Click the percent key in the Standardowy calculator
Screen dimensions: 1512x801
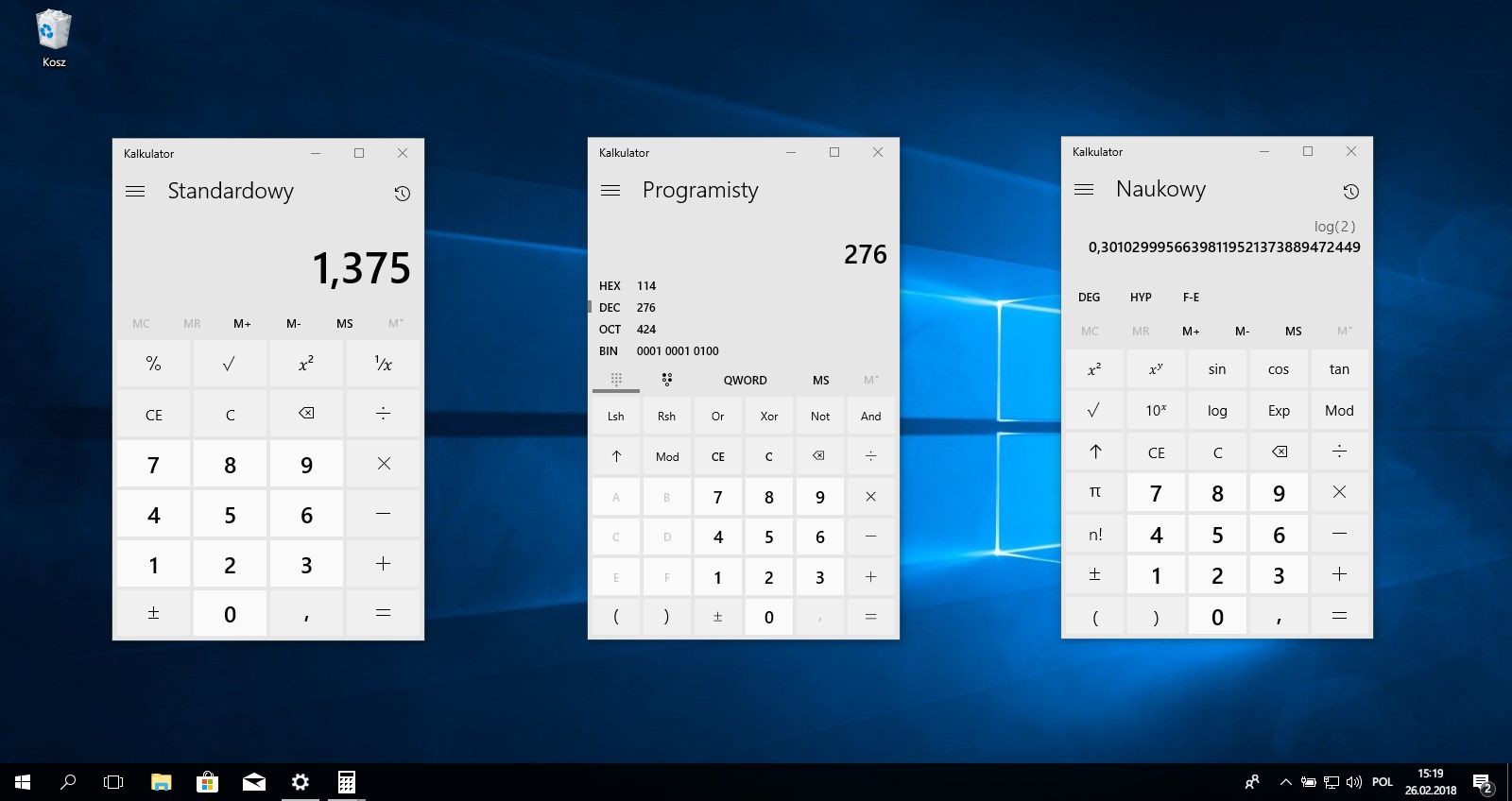click(153, 364)
